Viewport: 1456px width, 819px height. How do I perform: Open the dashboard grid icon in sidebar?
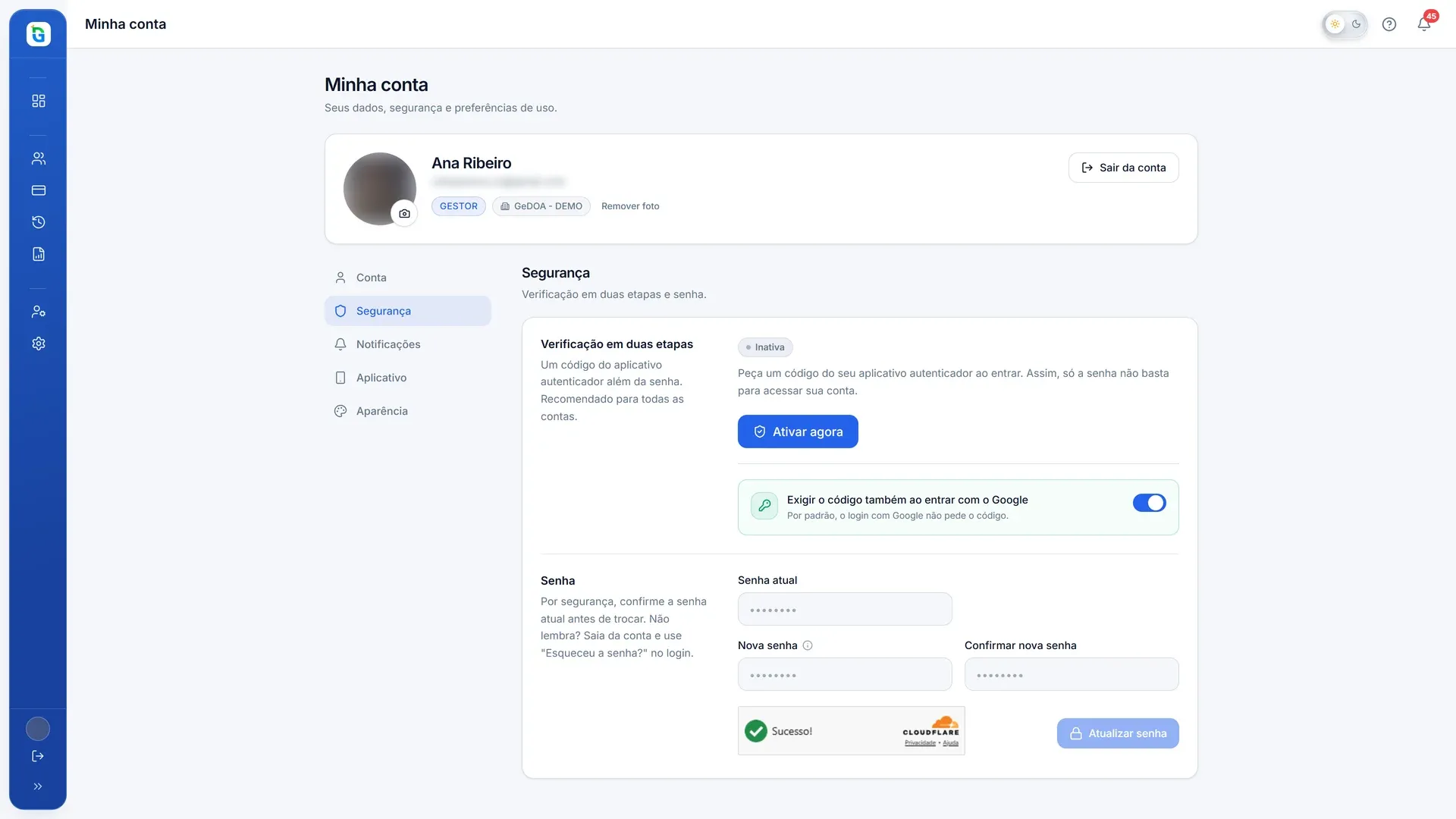click(39, 101)
